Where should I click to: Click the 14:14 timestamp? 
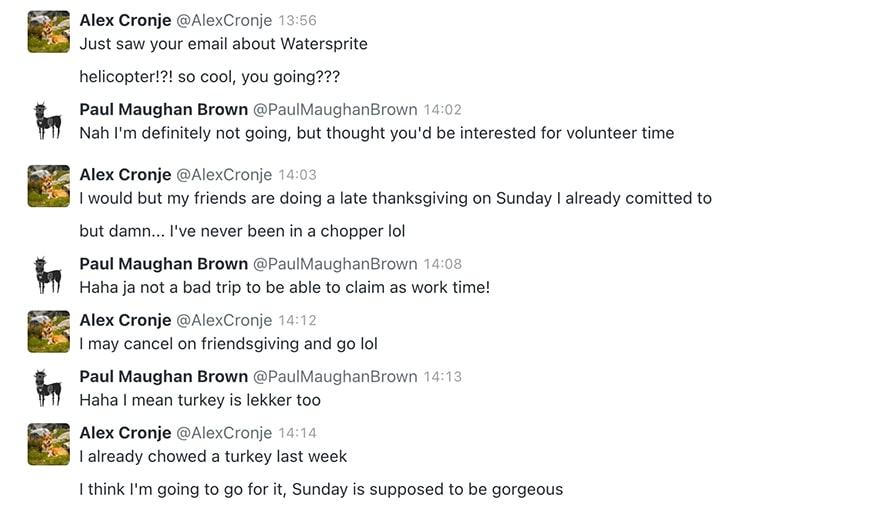(297, 433)
